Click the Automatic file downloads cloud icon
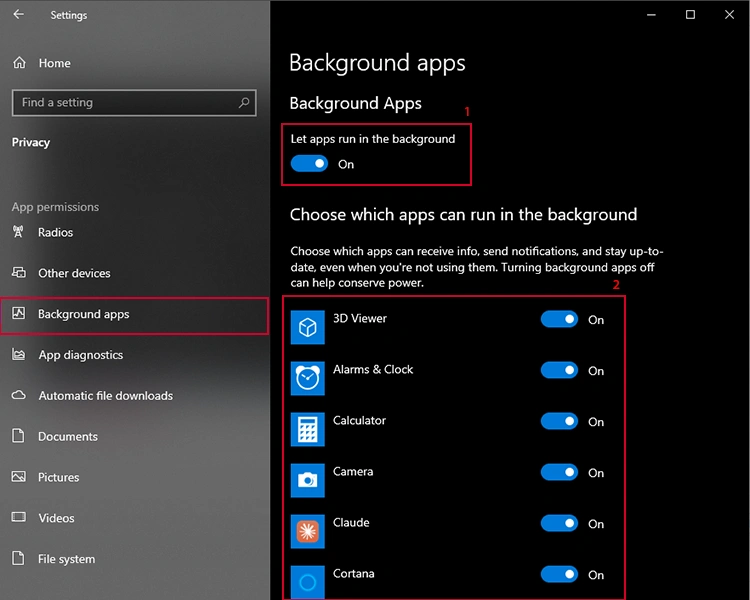Viewport: 750px width, 600px height. [x=19, y=395]
